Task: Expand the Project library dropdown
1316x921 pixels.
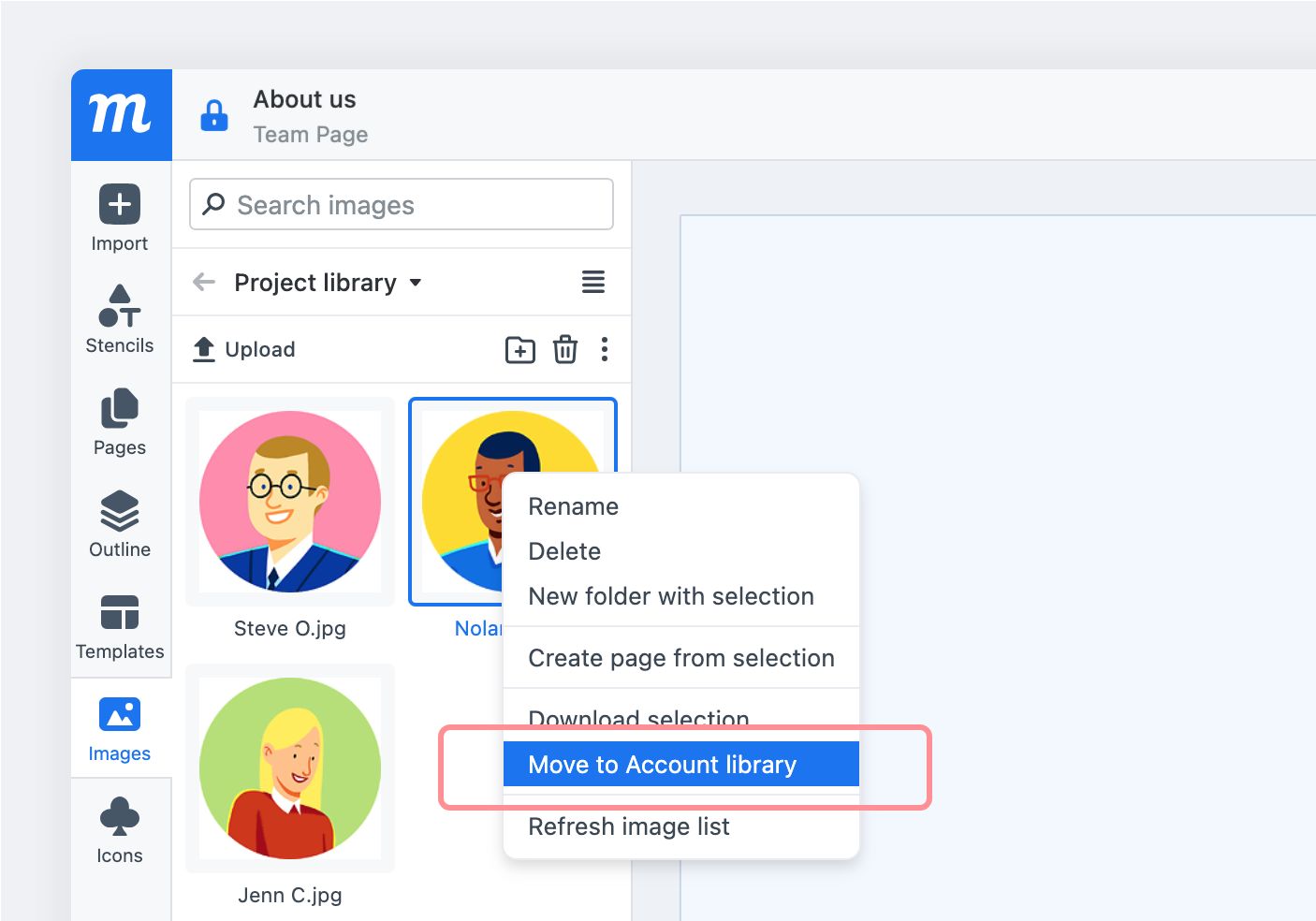Action: click(x=328, y=283)
